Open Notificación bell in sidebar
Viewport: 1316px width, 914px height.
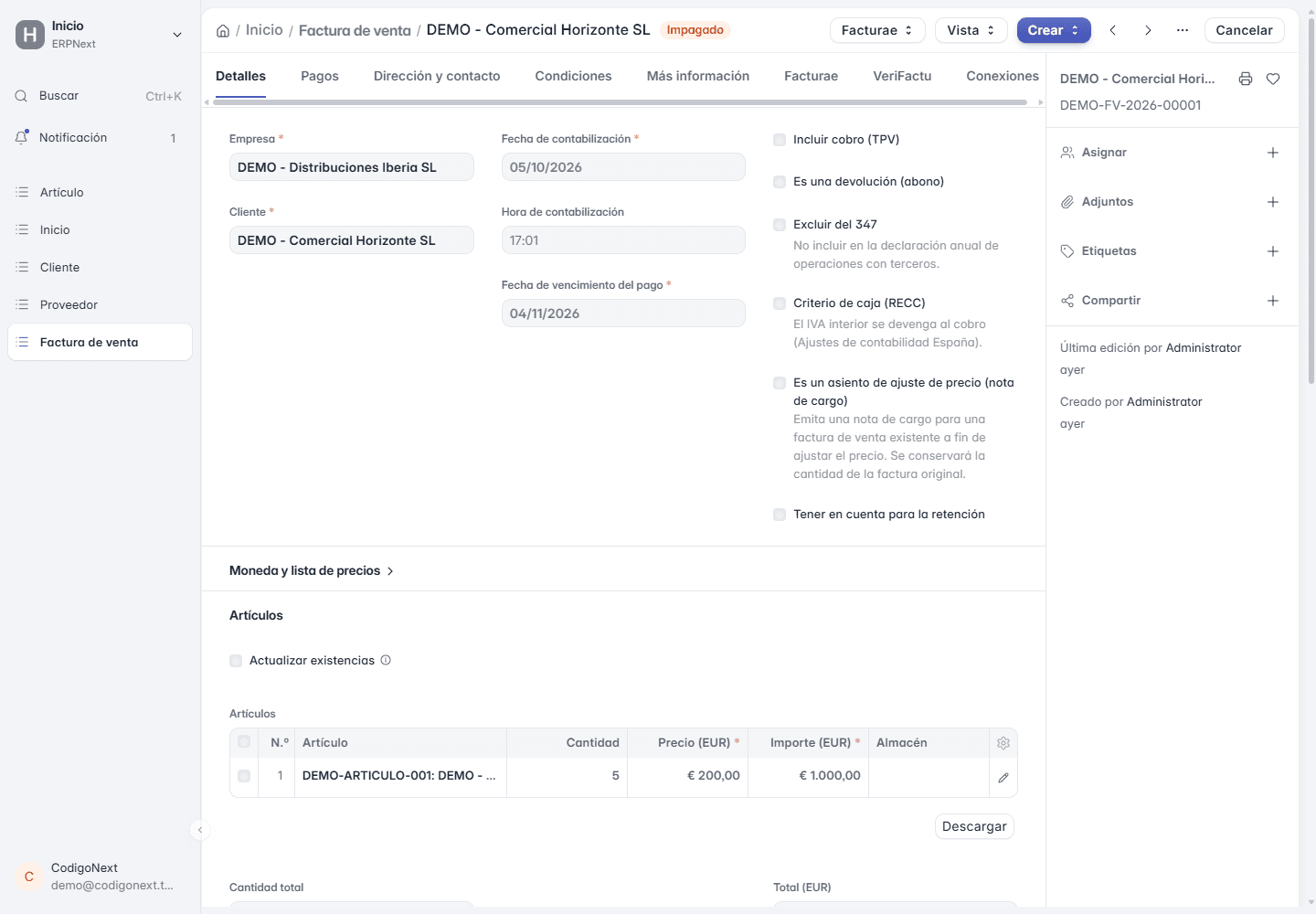point(21,137)
